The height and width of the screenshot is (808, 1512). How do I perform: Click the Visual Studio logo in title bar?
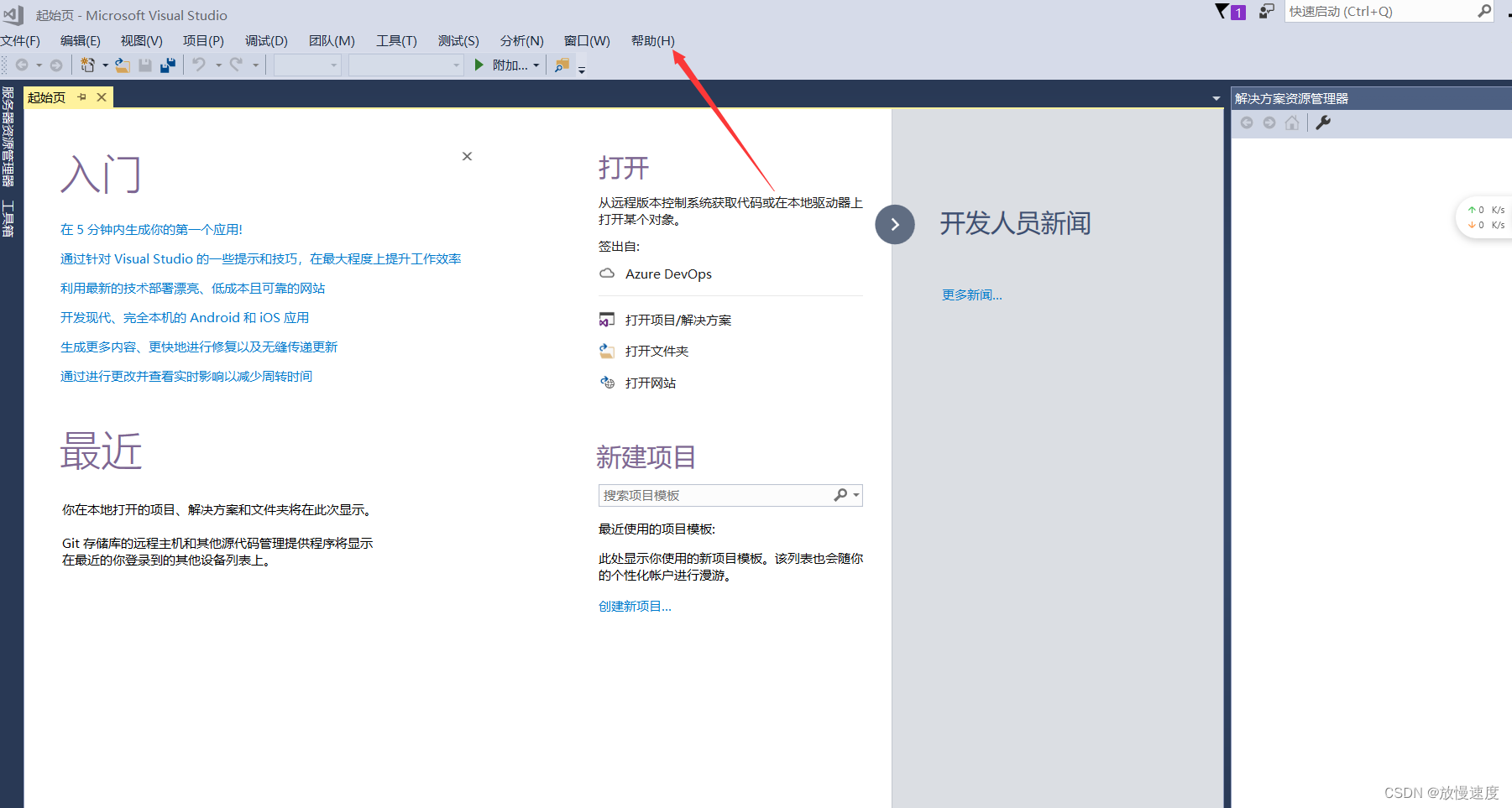tap(13, 14)
